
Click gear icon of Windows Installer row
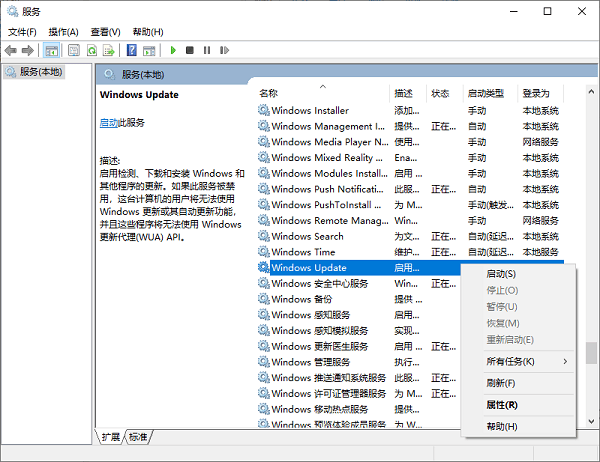point(263,110)
